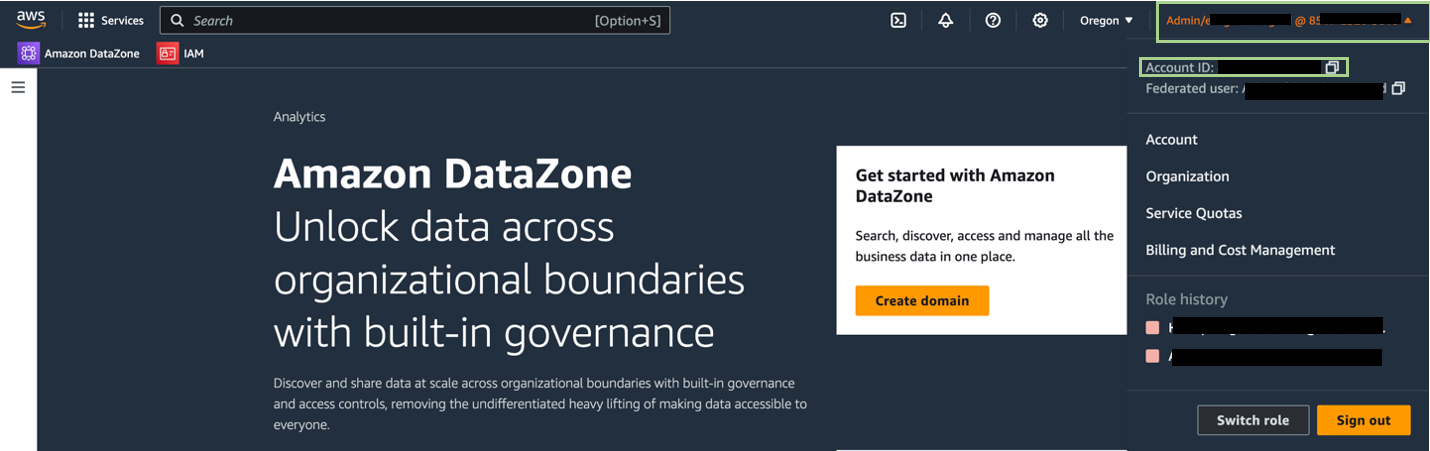View notifications bell icon
The width and height of the screenshot is (1430, 451).
click(946, 20)
